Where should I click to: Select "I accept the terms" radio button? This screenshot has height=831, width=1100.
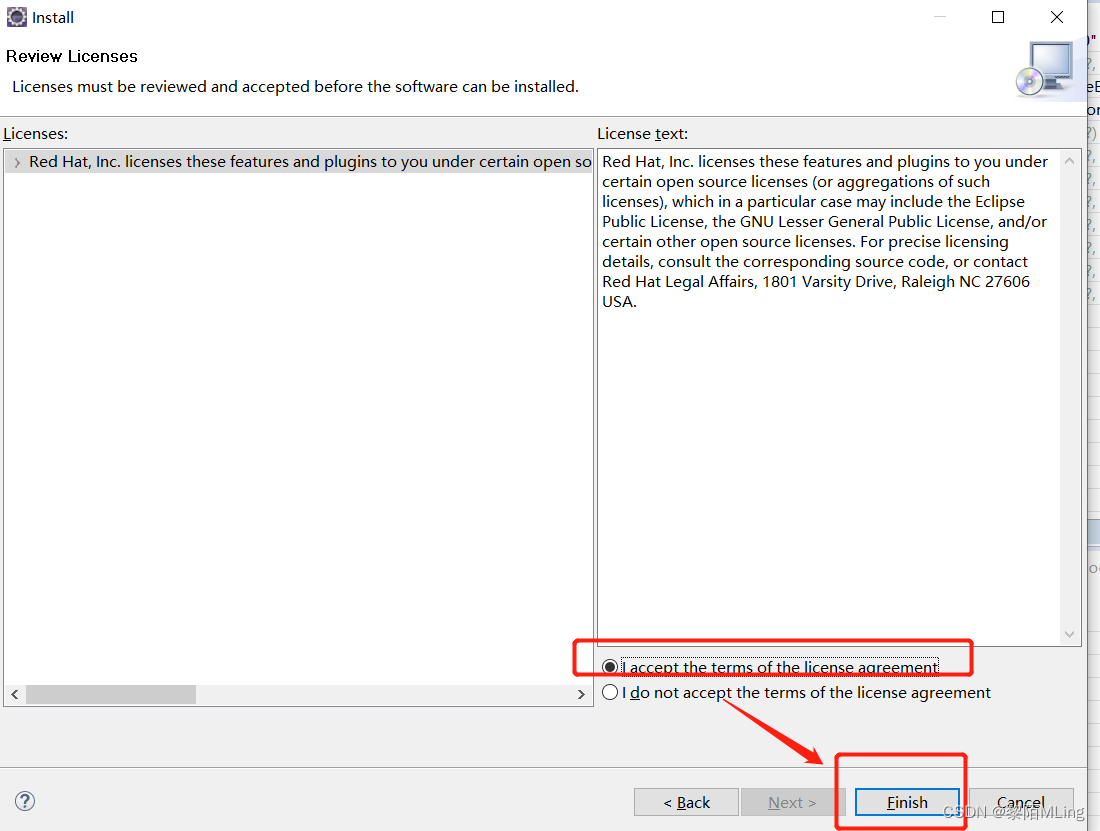pyautogui.click(x=610, y=667)
